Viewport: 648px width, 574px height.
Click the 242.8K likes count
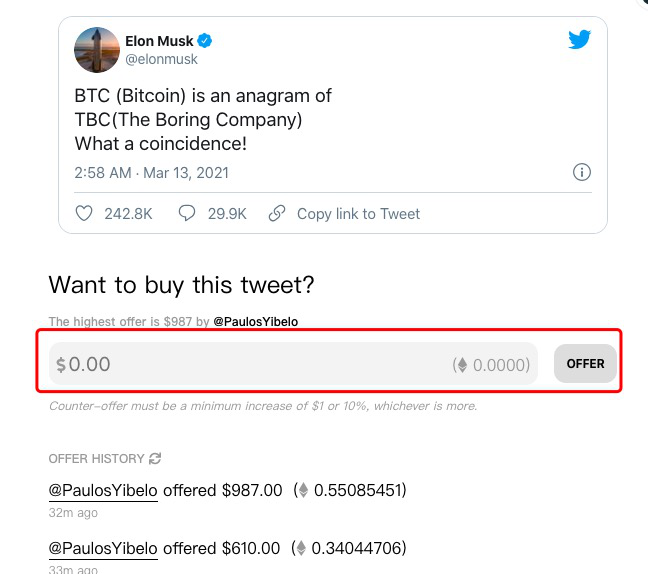[x=128, y=214]
